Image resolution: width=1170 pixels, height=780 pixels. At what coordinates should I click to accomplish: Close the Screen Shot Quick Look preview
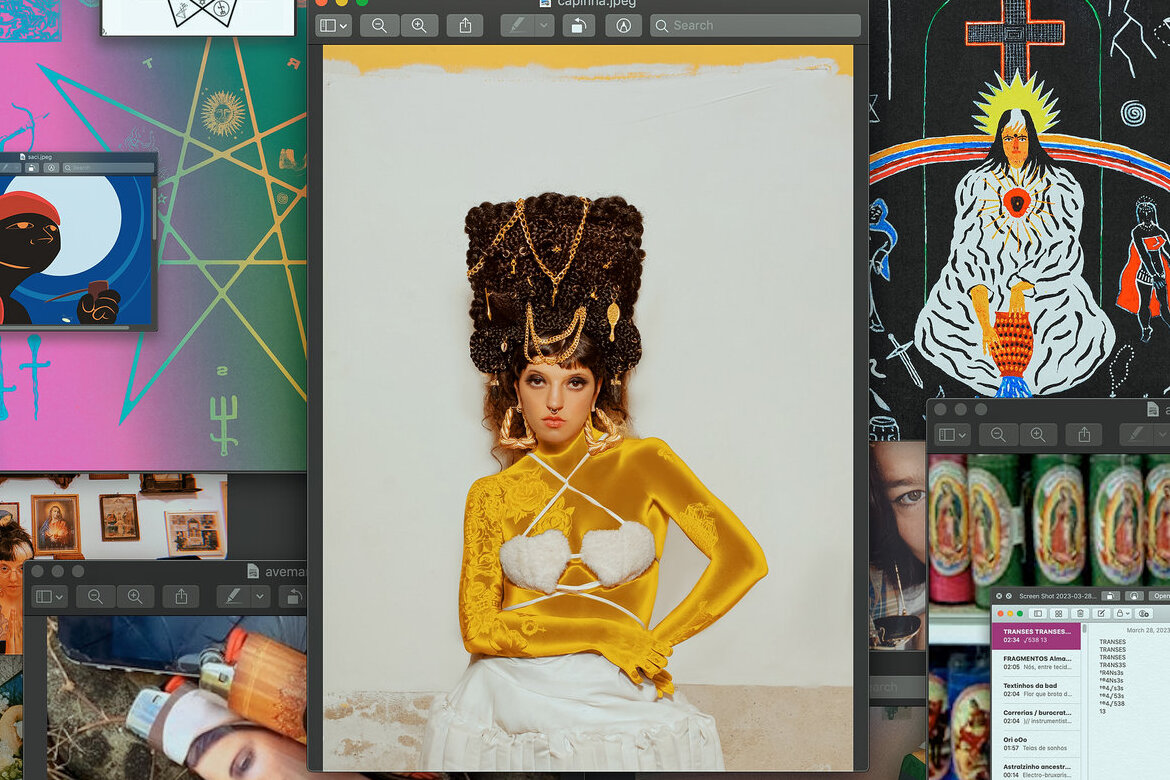[x=999, y=596]
